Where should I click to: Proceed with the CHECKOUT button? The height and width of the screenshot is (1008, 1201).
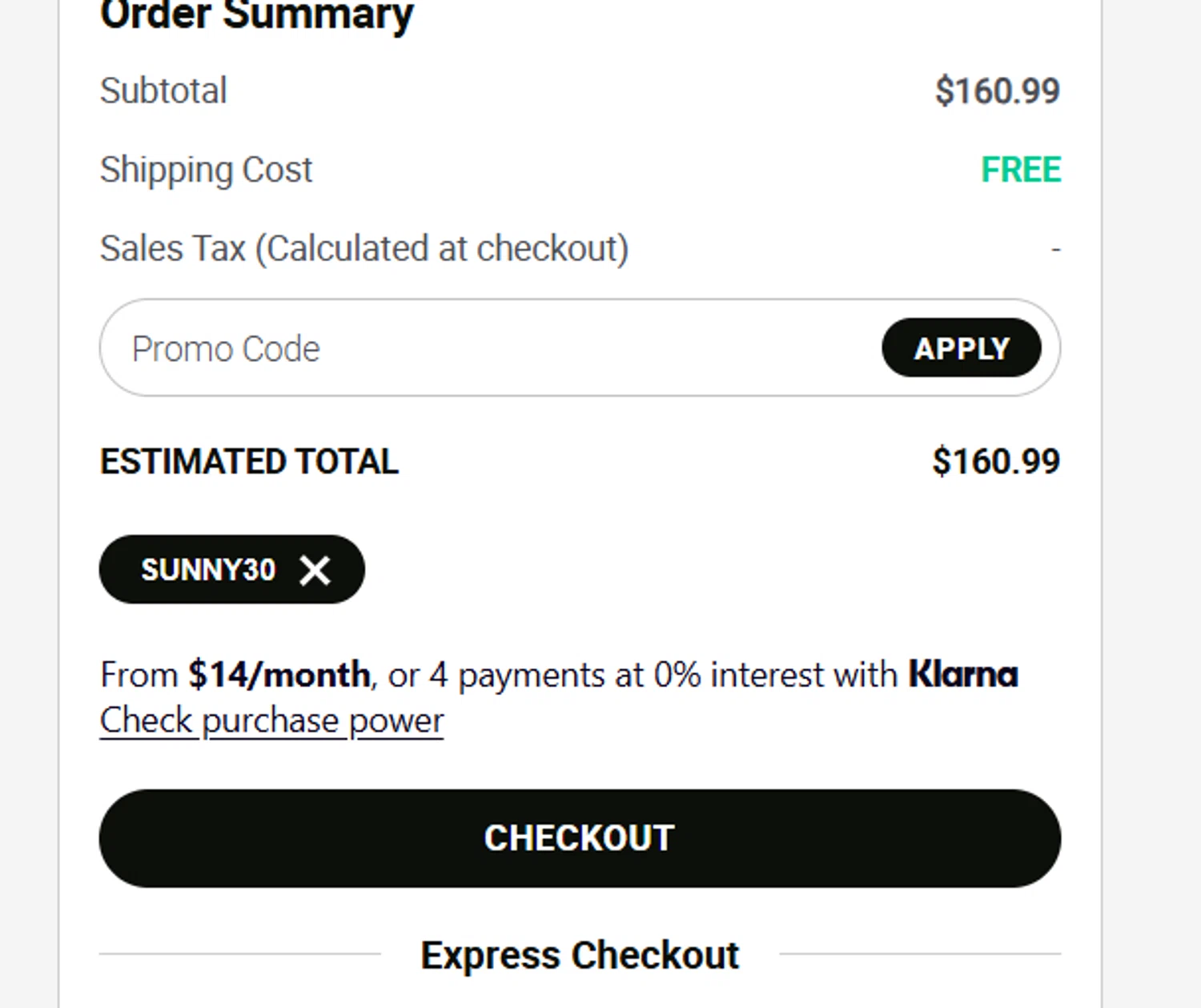(x=580, y=838)
